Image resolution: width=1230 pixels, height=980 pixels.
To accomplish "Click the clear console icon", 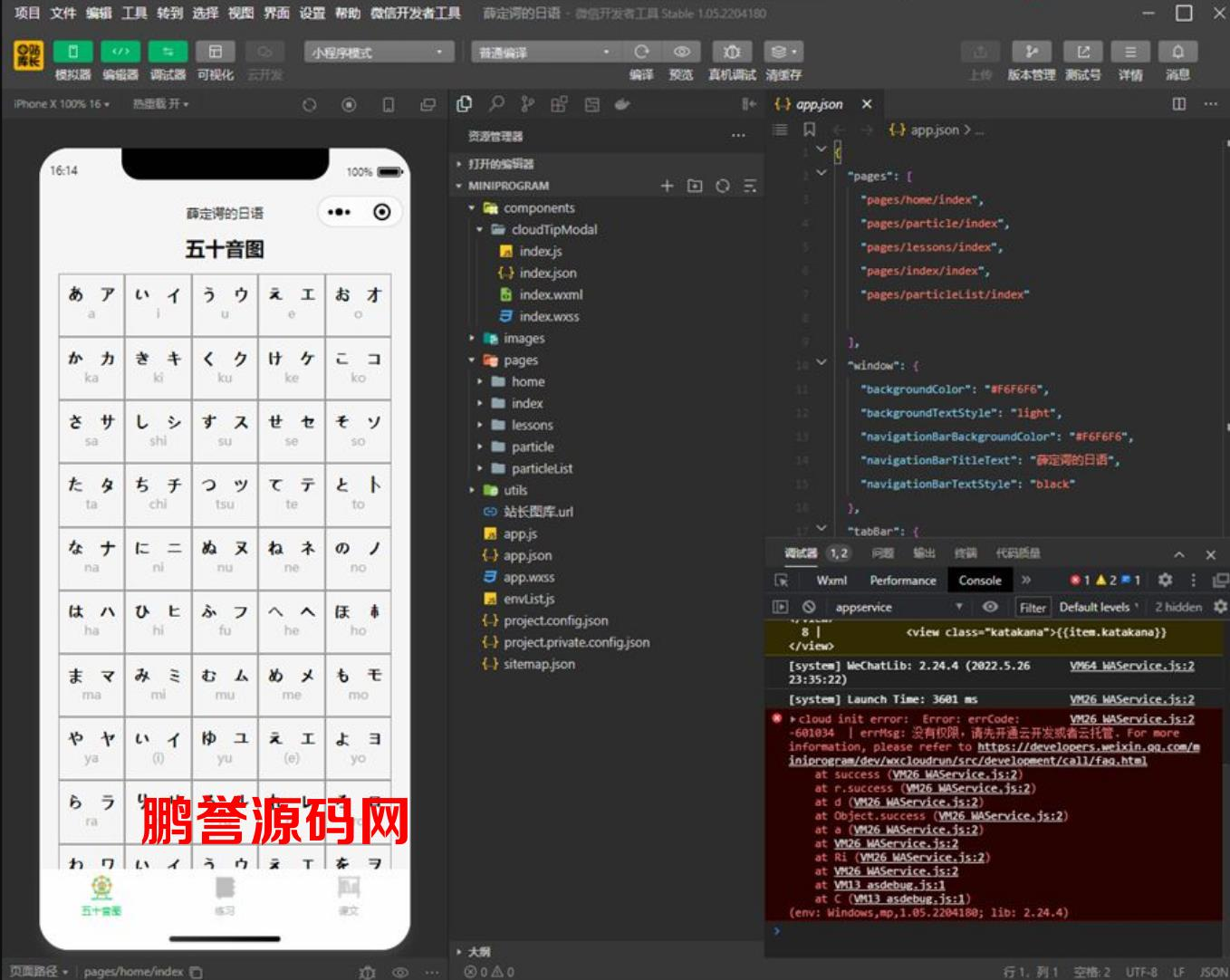I will pyautogui.click(x=809, y=607).
